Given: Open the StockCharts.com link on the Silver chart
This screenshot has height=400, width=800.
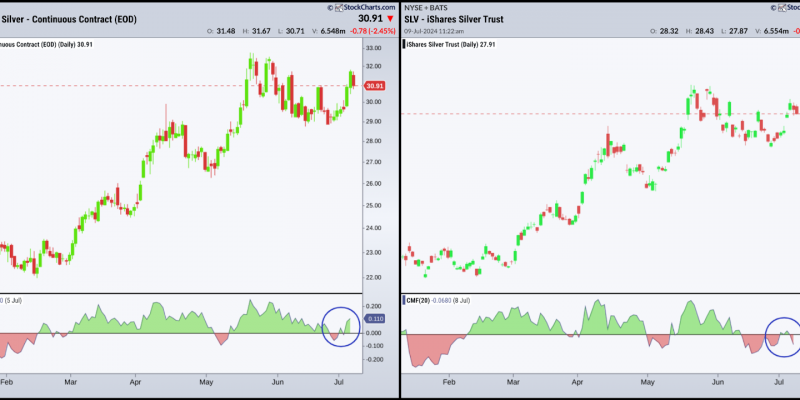Looking at the screenshot, I should [x=368, y=7].
